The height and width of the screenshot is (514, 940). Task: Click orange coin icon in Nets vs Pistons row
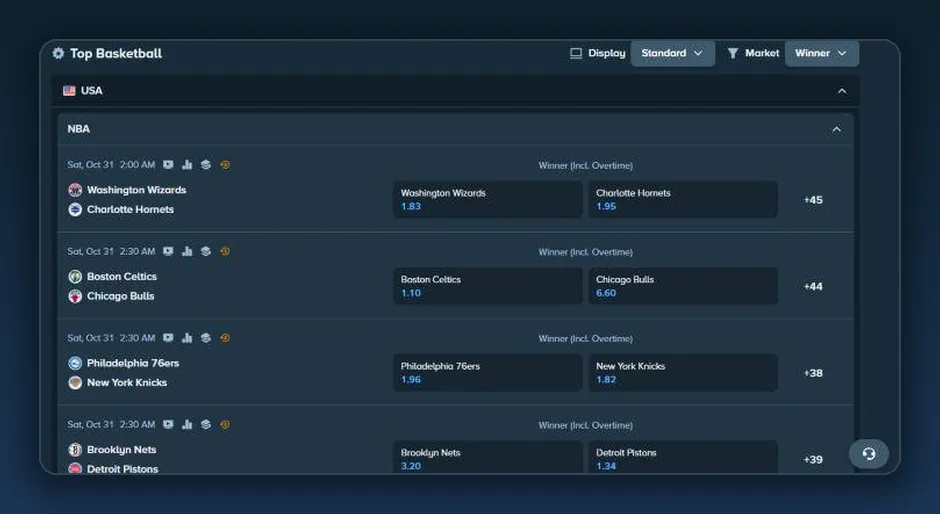[x=225, y=424]
